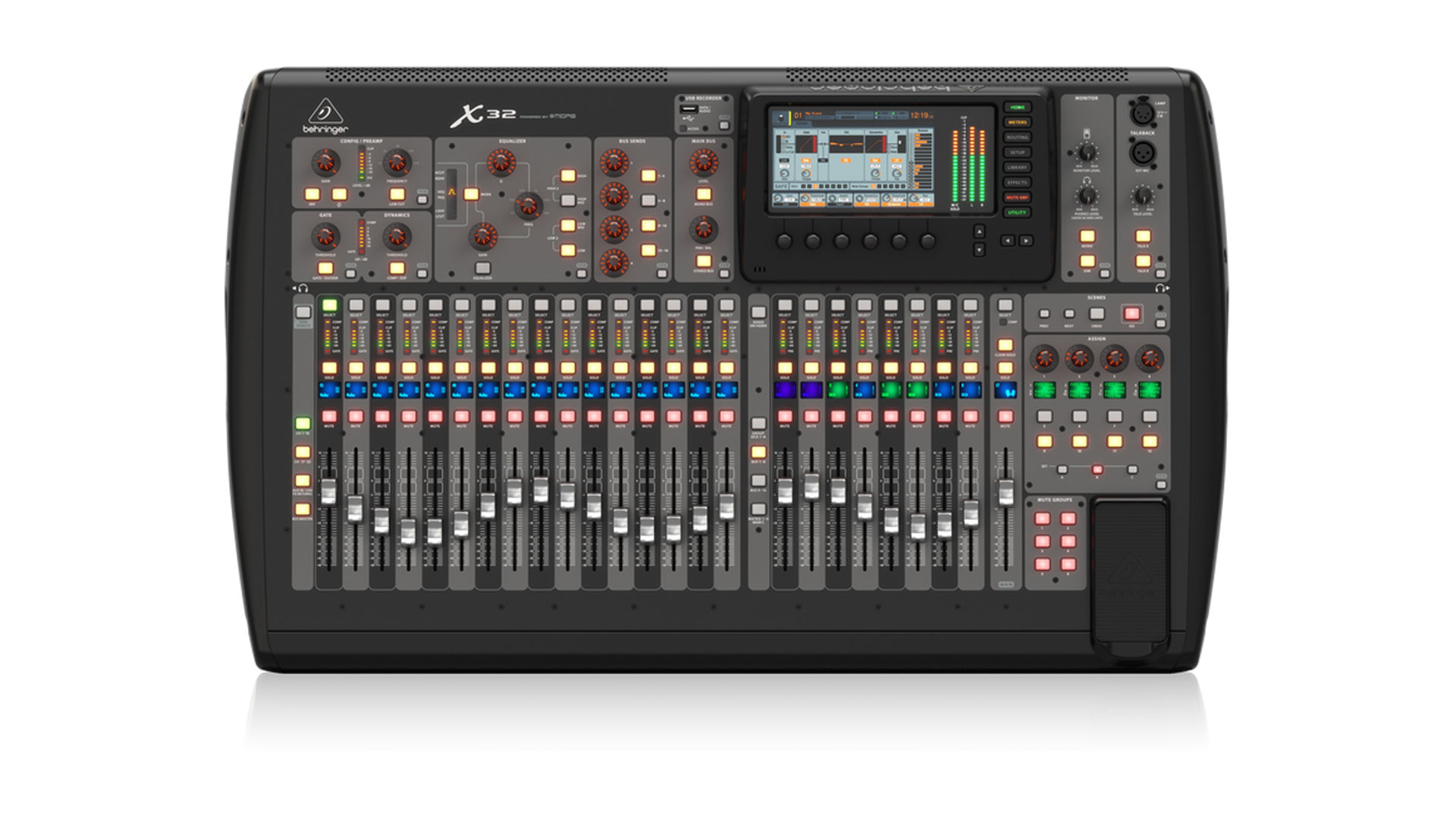Click the up arrow navigation button
Viewport: 1456px width, 819px height.
coord(979,232)
